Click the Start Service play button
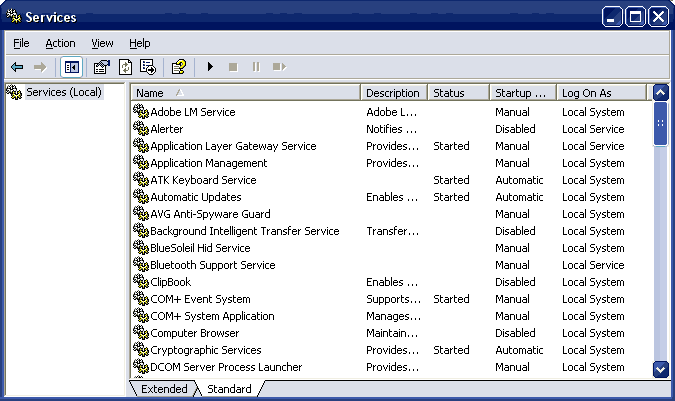 [210, 67]
